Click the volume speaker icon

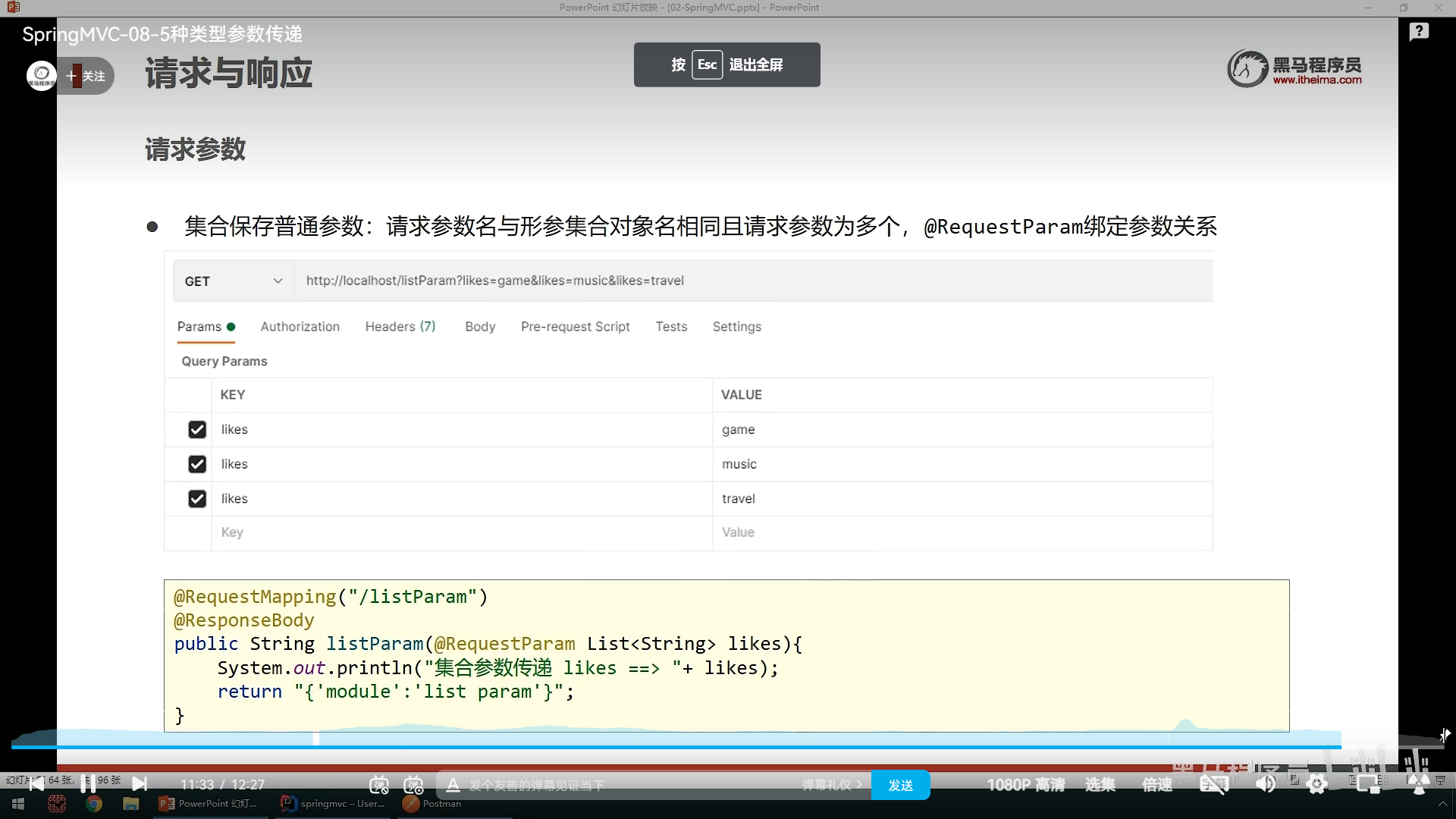click(1265, 784)
